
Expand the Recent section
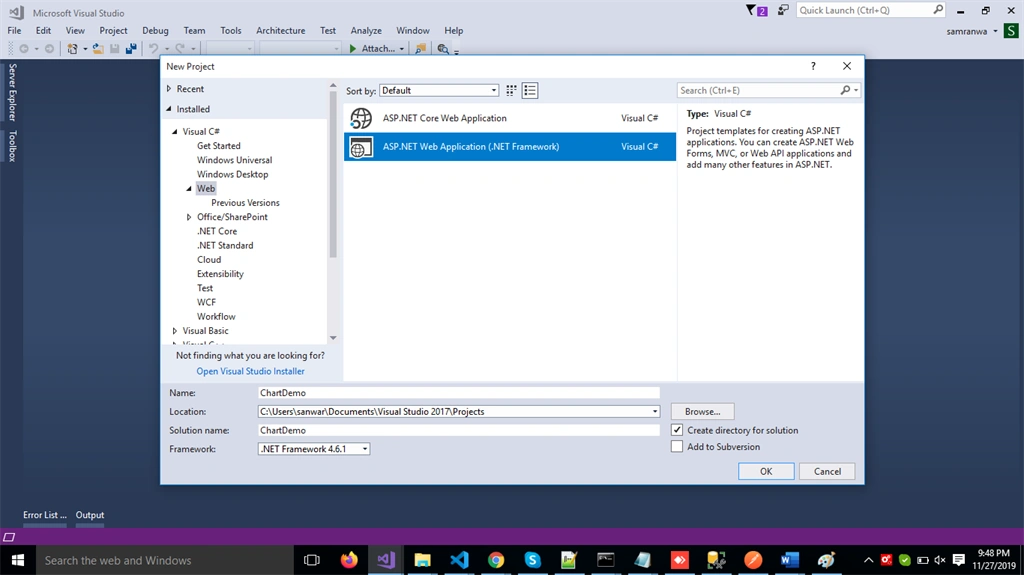[169, 89]
